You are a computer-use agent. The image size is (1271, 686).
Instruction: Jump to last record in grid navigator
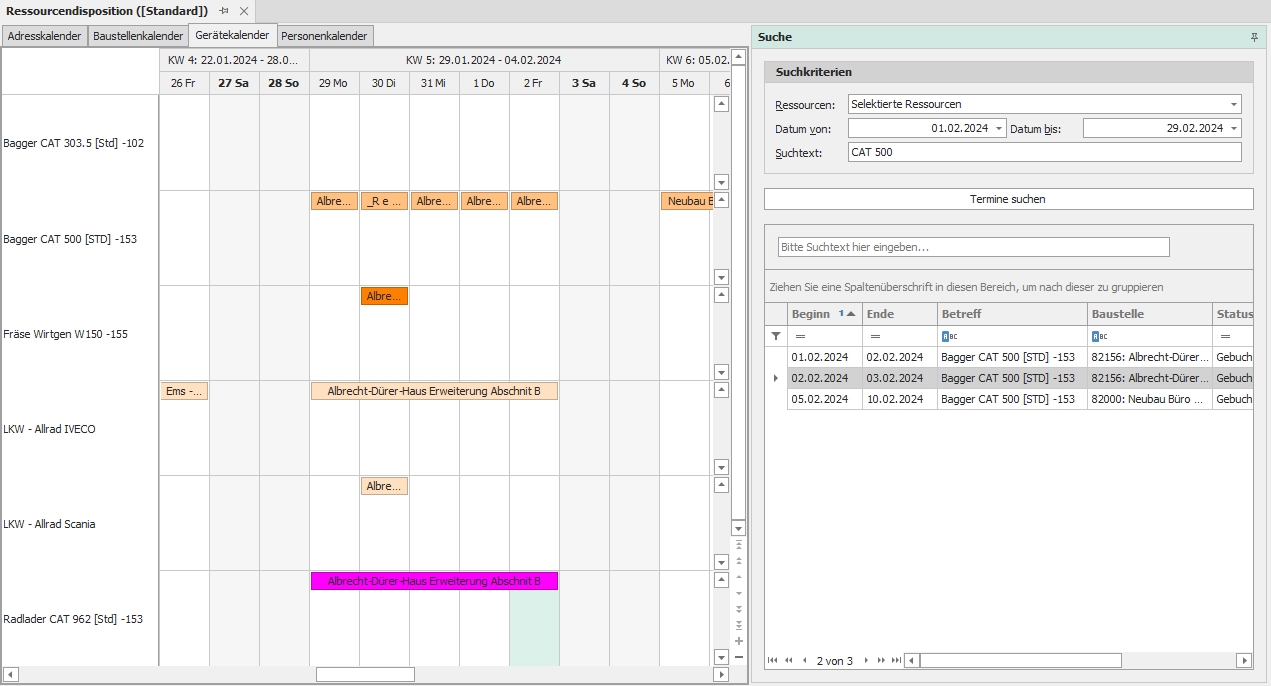tap(896, 660)
